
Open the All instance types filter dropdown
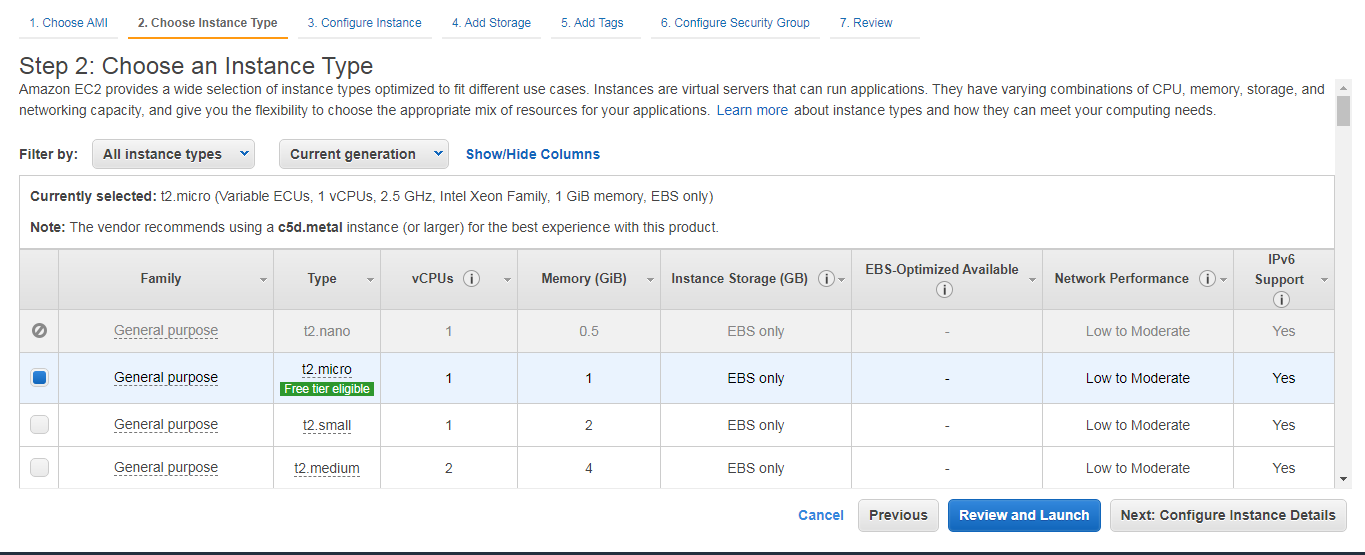click(x=173, y=154)
